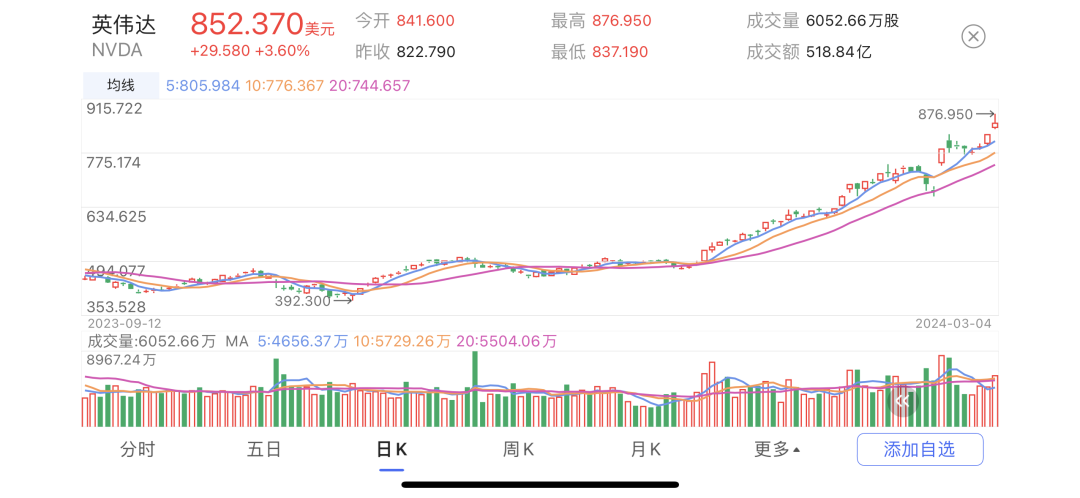1080x498 pixels.
Task: Expand the 更多 dropdown menu
Action: [777, 450]
